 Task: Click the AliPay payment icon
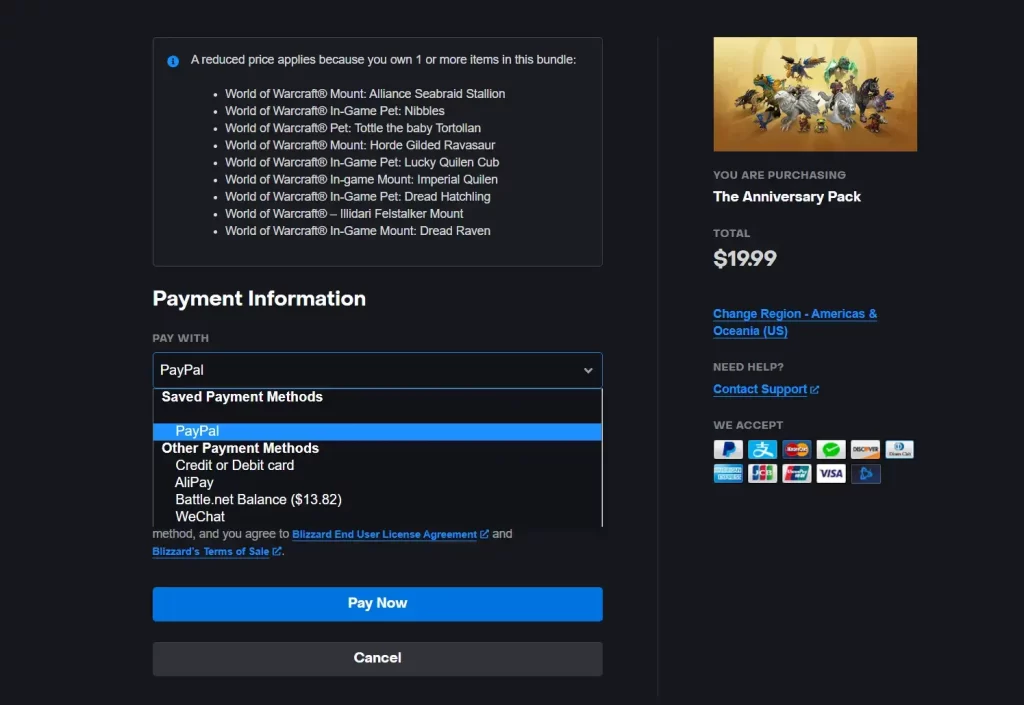click(762, 450)
